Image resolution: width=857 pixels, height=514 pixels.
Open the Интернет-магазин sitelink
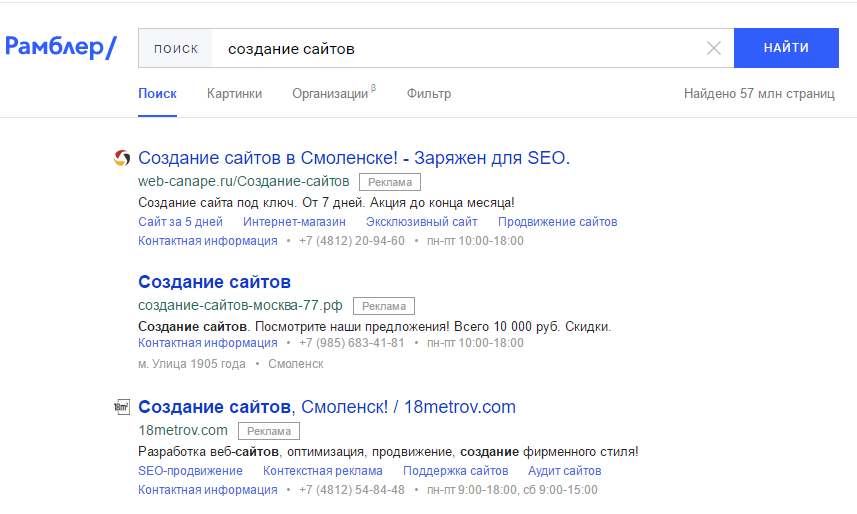click(x=294, y=222)
